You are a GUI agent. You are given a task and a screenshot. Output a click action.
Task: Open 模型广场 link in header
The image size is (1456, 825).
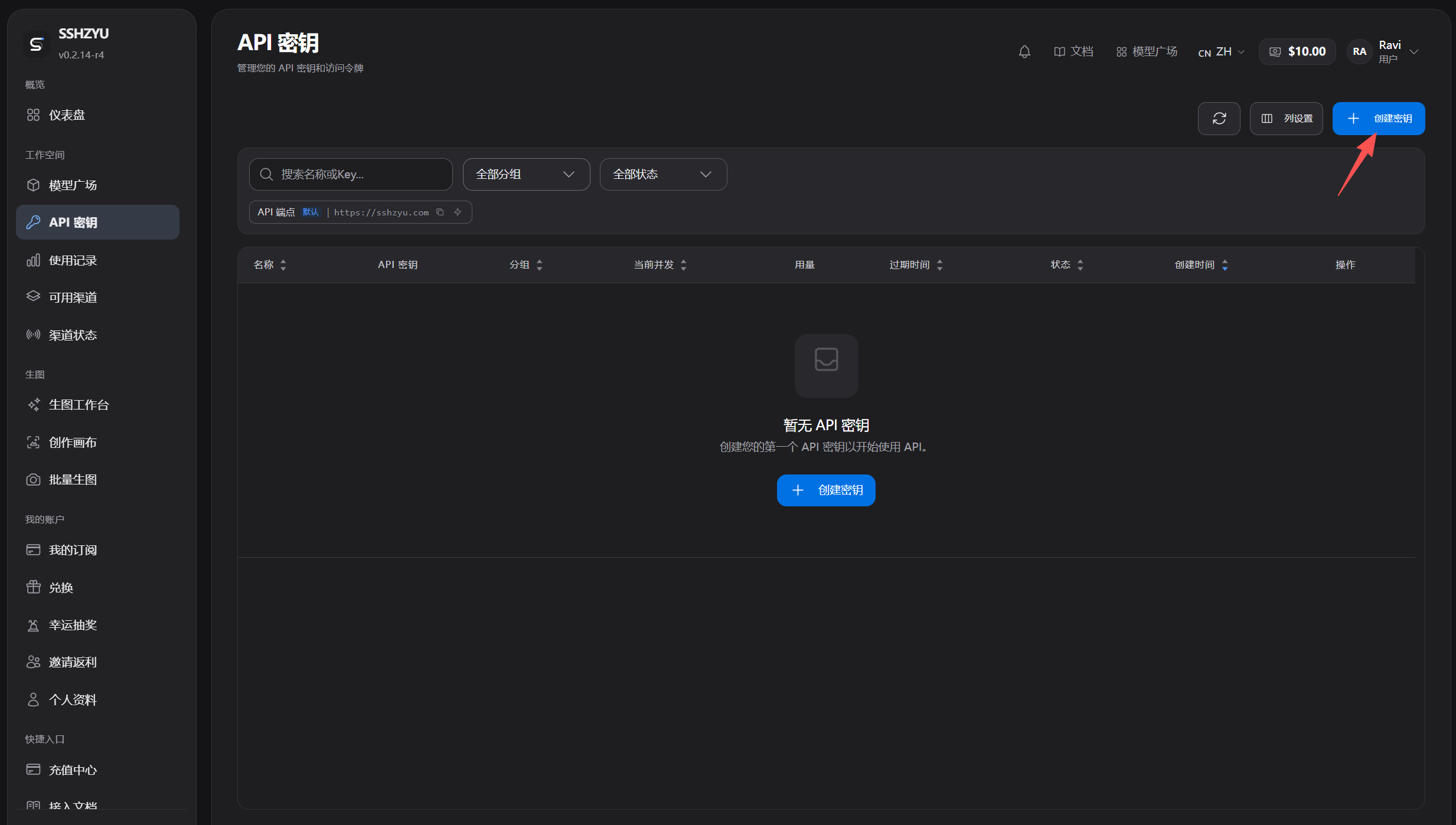pos(1147,52)
